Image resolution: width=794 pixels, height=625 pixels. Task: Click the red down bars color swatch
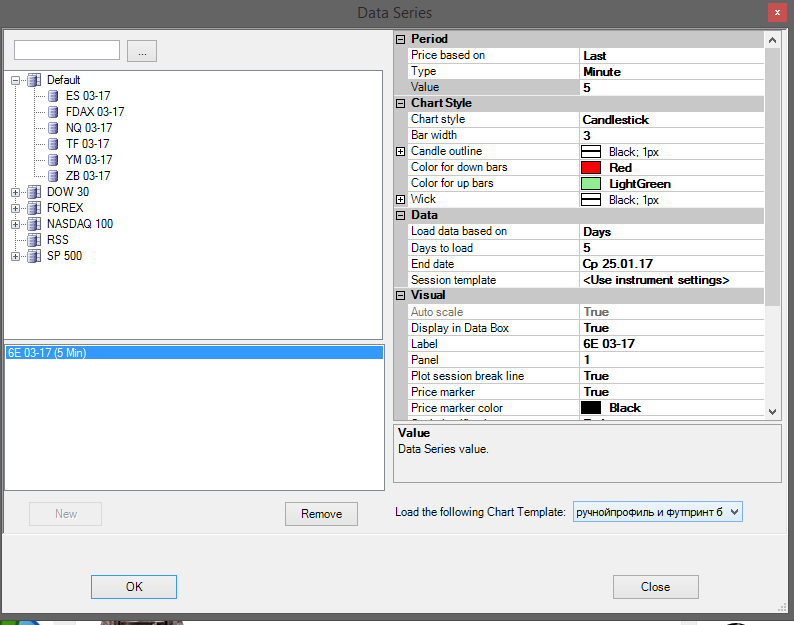[x=591, y=168]
